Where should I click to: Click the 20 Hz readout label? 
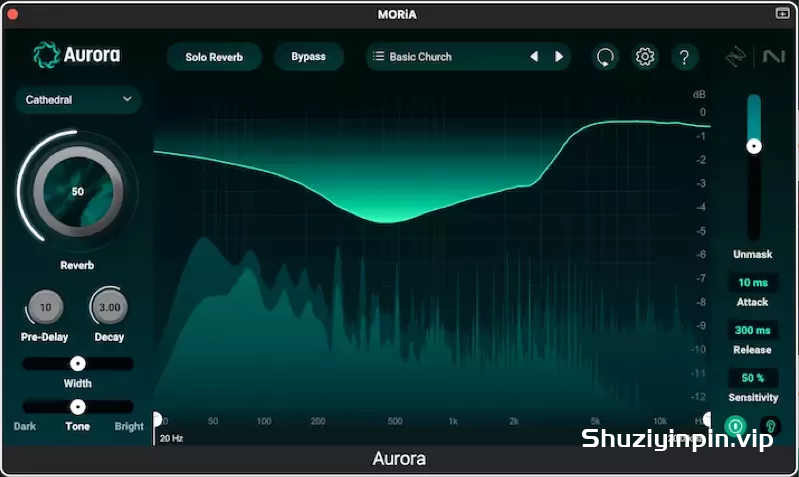171,438
